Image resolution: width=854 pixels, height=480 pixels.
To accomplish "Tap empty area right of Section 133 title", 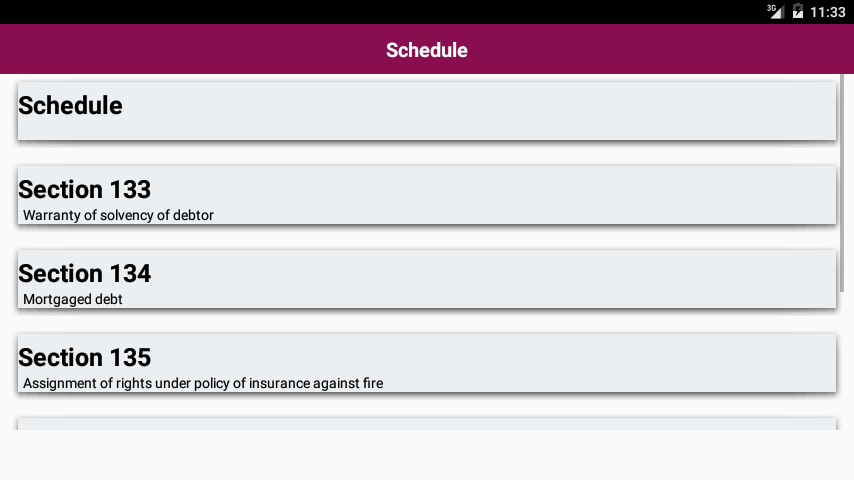I will [x=500, y=190].
